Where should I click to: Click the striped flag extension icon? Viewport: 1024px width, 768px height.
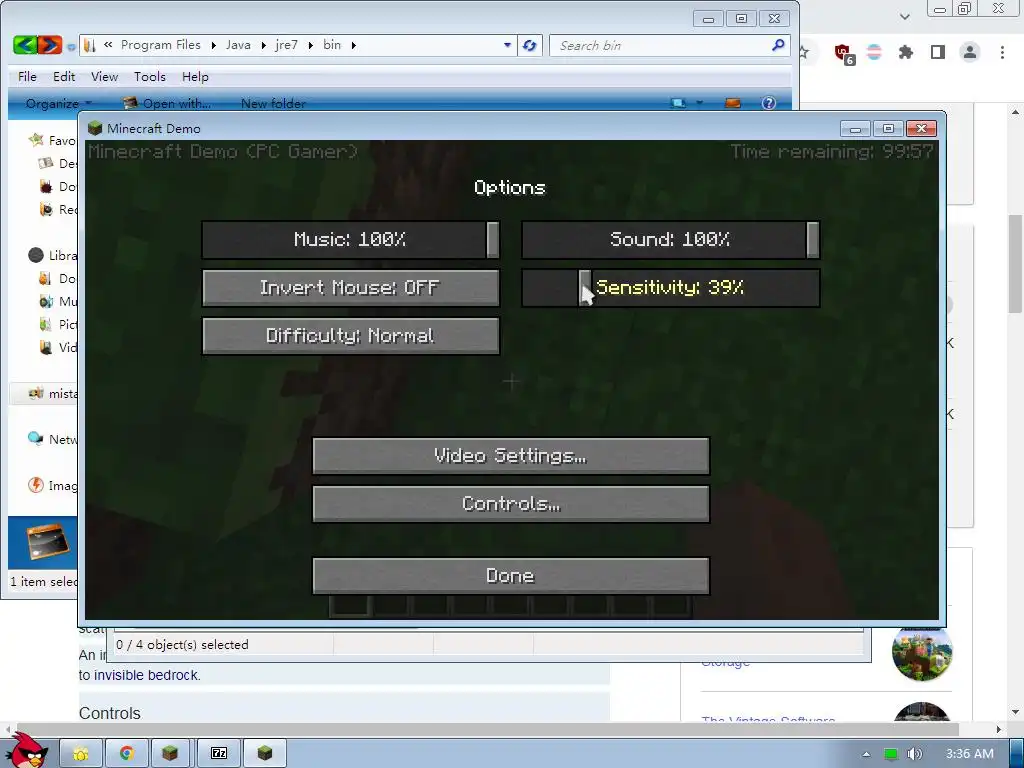pyautogui.click(x=874, y=52)
